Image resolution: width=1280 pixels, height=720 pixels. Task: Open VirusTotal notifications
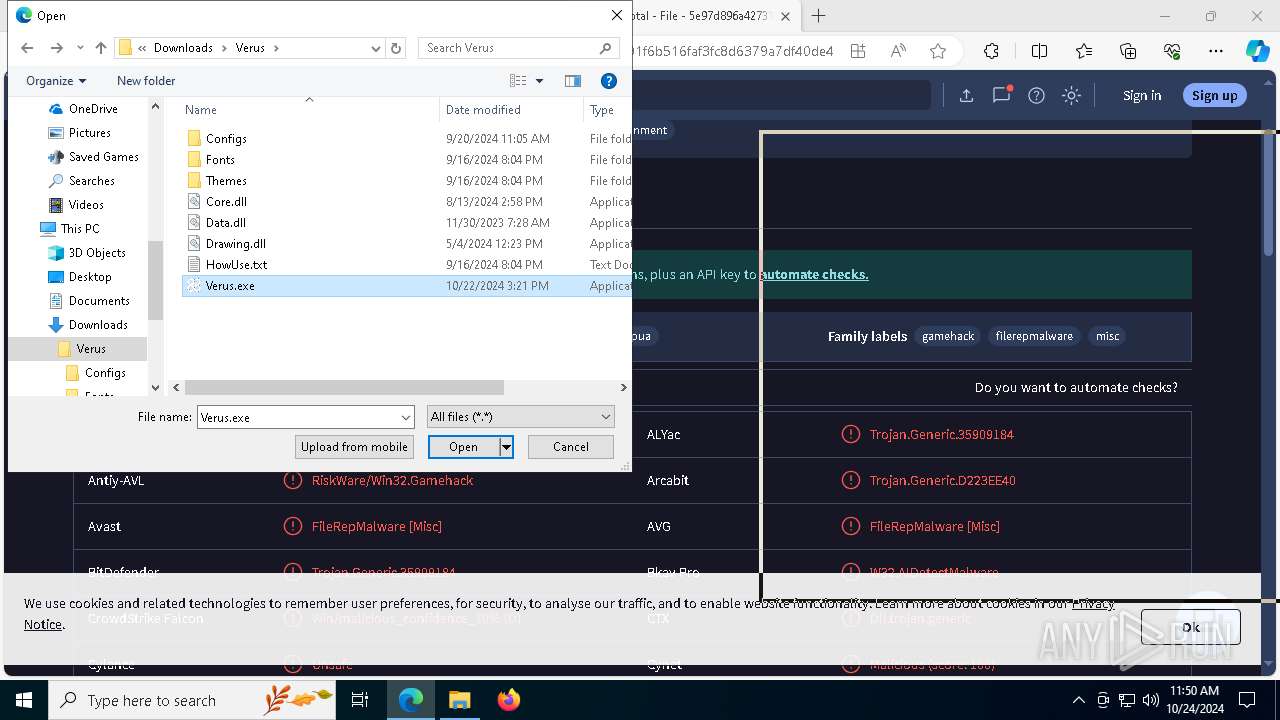pos(1001,95)
